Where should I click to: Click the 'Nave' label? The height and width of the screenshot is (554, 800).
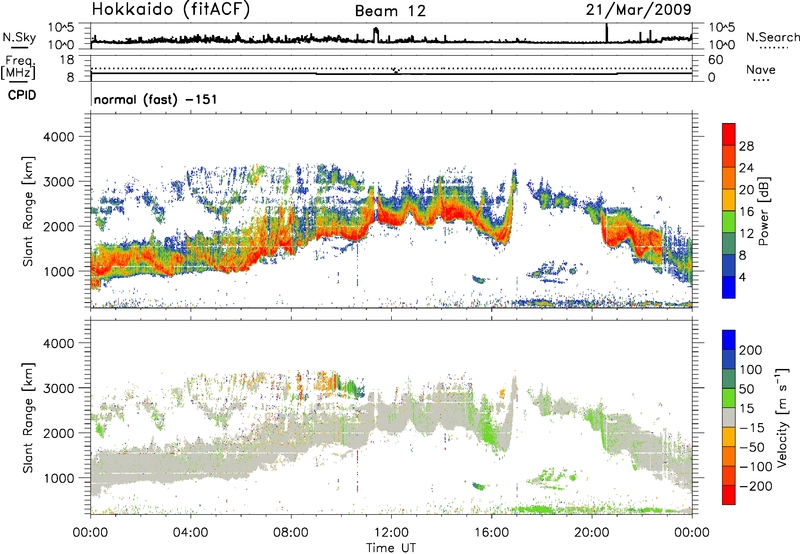coord(761,69)
